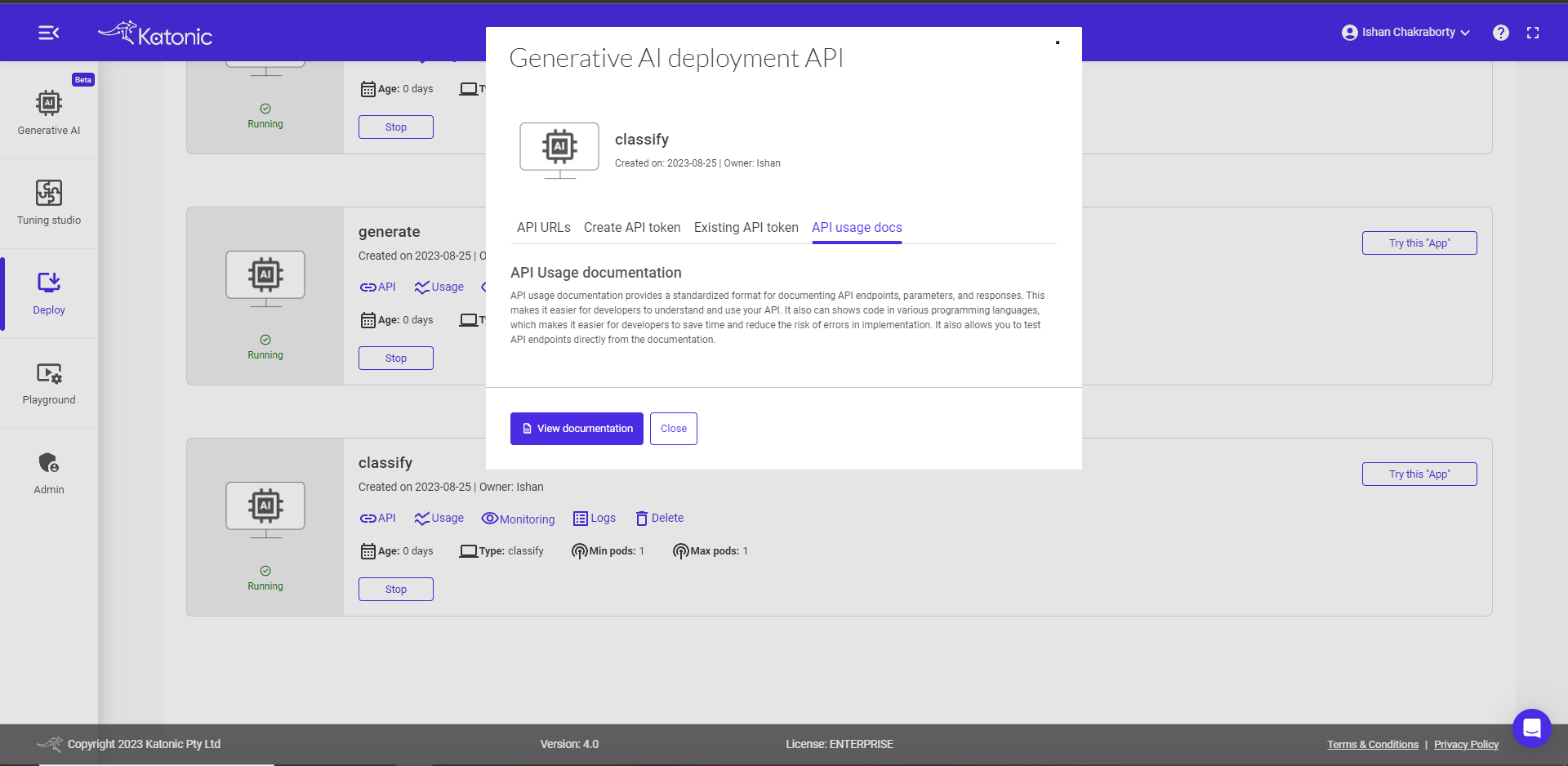Collapse the sidebar with the hamburger menu icon
Screen dimensions: 1568x766
pyautogui.click(x=48, y=33)
